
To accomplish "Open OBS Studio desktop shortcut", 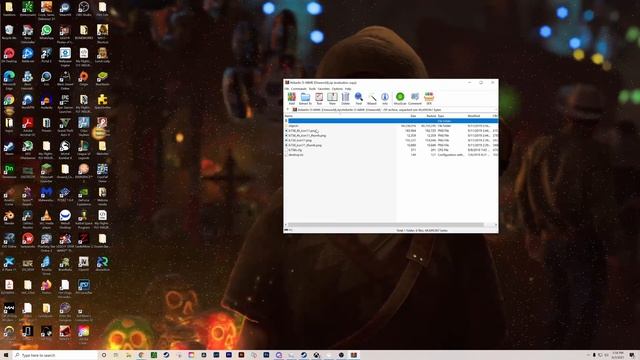I will coord(84,9).
